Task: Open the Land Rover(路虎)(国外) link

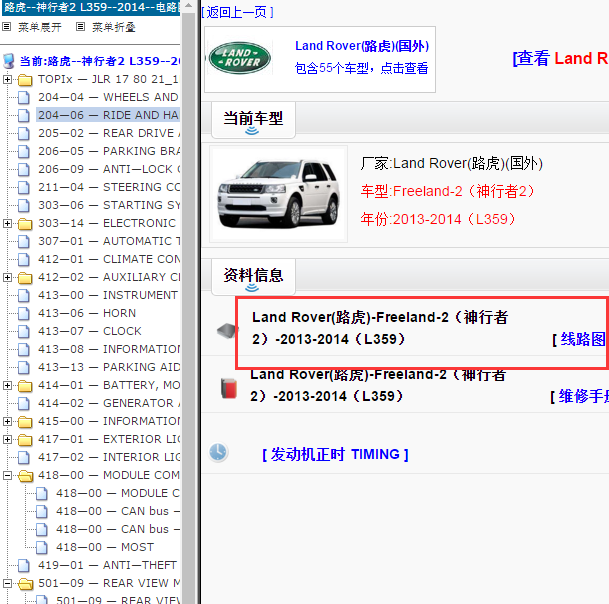Action: coord(362,46)
